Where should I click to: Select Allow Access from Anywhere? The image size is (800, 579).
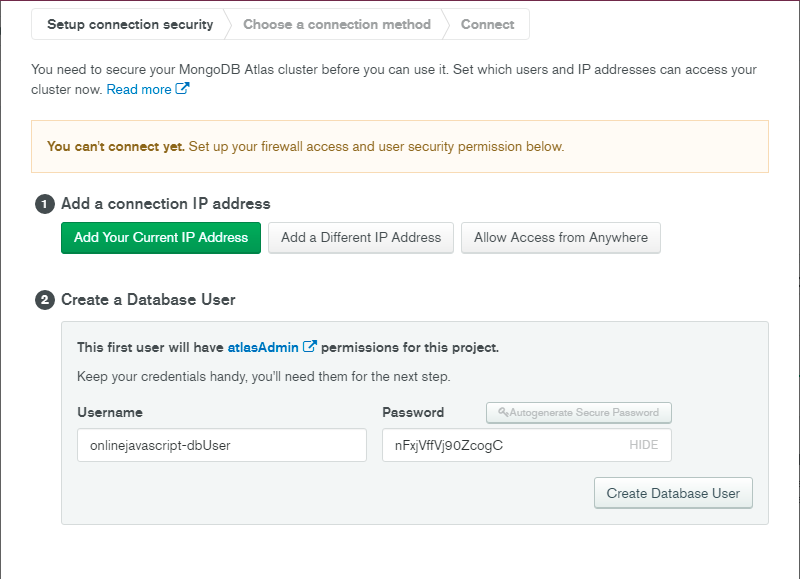(561, 238)
